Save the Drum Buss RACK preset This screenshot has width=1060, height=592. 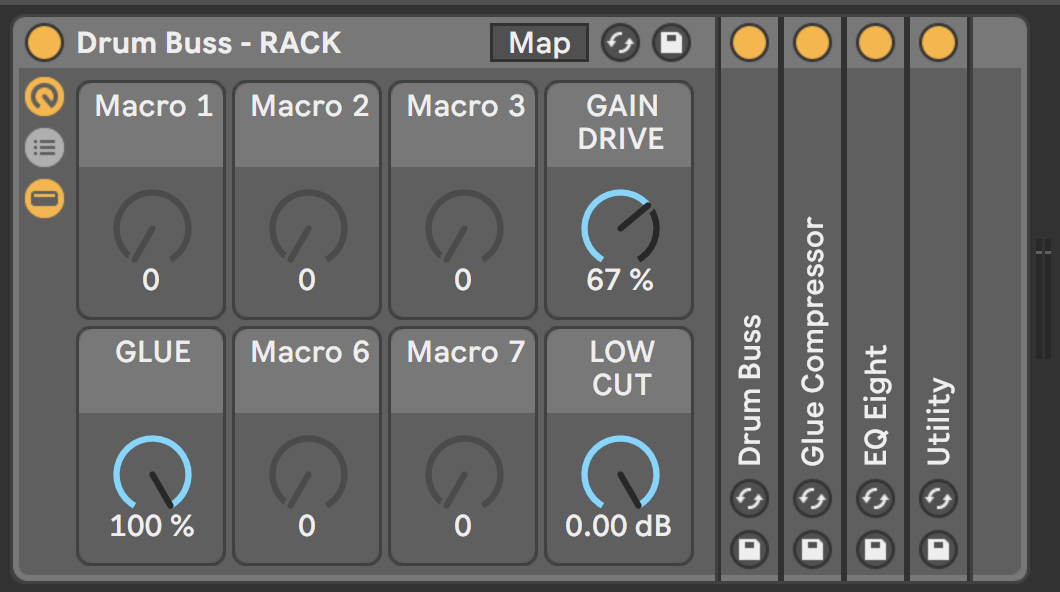point(671,43)
